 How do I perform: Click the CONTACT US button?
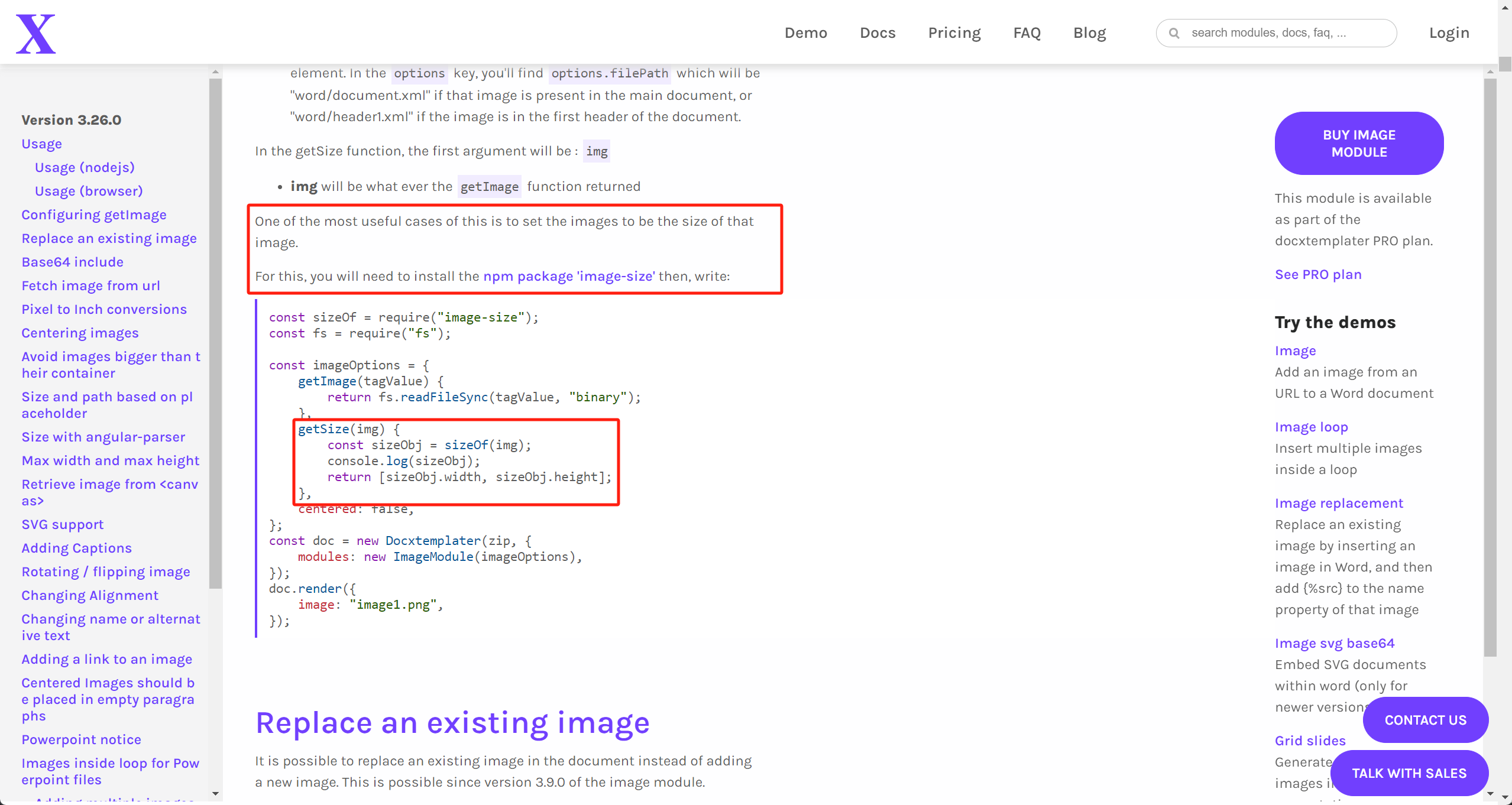[x=1426, y=720]
